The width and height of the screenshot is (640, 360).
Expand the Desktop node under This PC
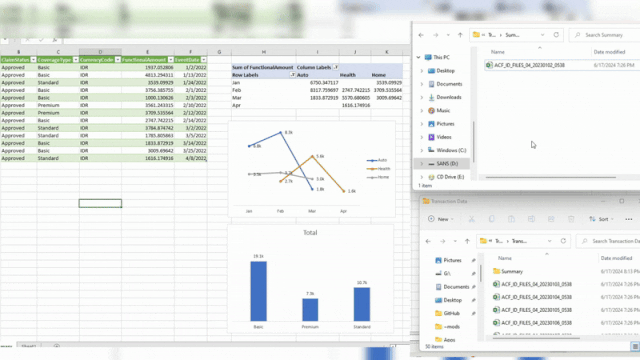coord(422,71)
